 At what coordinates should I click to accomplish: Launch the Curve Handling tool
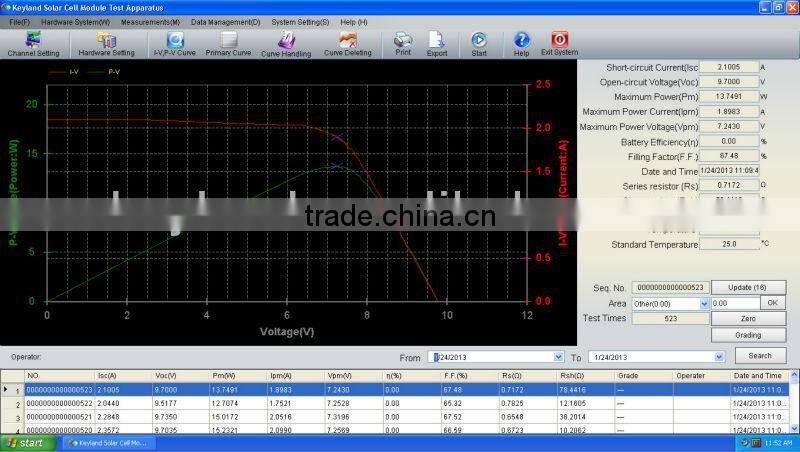[286, 43]
